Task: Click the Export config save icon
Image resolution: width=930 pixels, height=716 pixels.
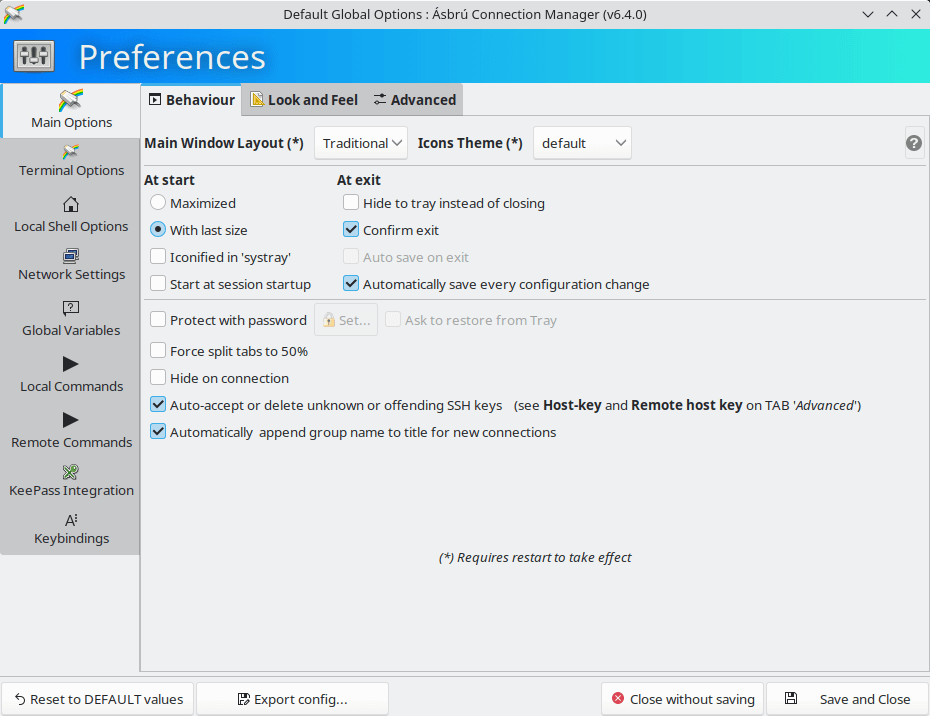Action: coord(243,699)
